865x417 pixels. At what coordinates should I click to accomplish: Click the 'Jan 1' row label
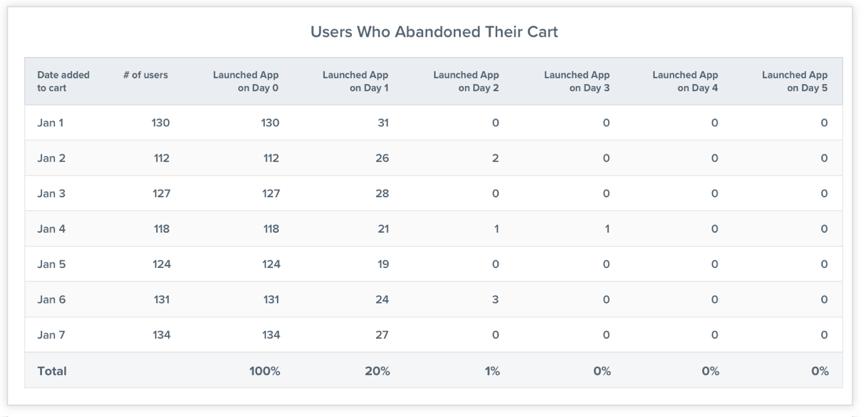click(50, 123)
